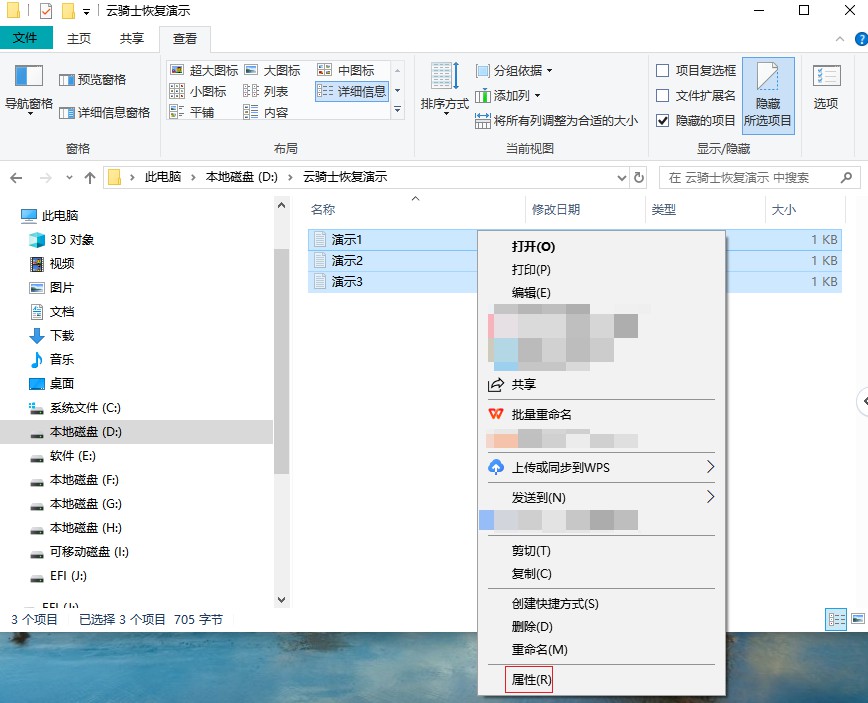
Task: Click the up-directory arrow icon
Action: [x=90, y=178]
